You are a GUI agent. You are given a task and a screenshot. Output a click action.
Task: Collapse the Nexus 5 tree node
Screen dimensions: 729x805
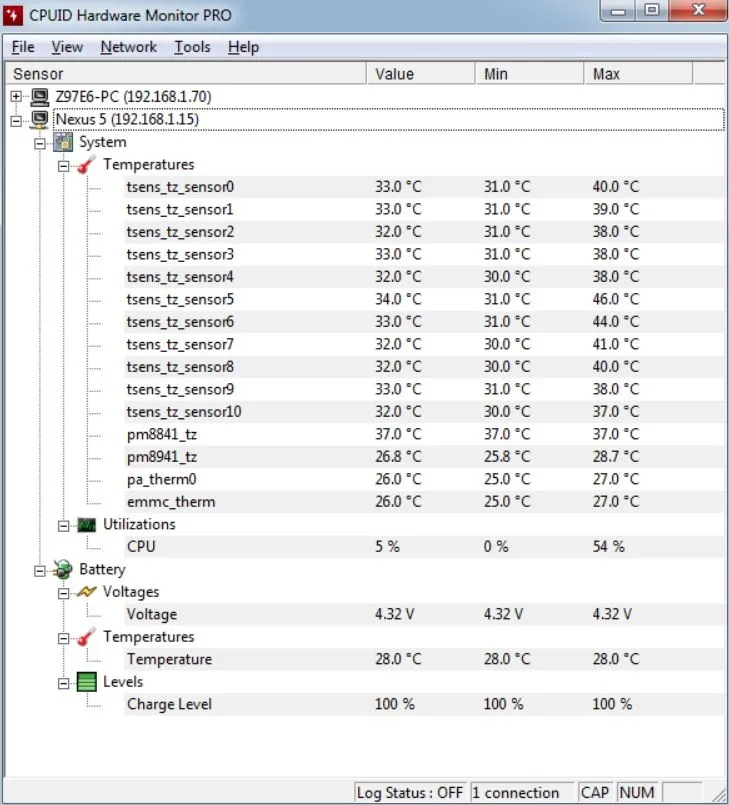tap(16, 119)
